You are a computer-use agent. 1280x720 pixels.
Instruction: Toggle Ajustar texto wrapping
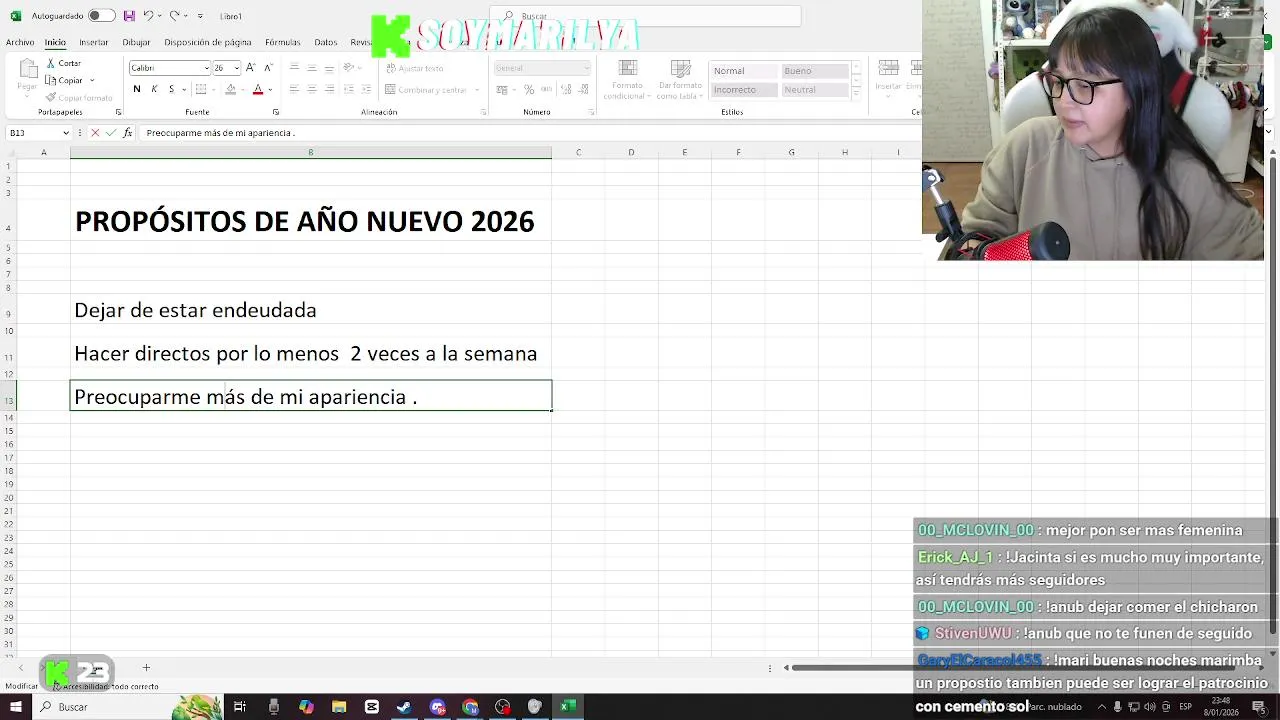[x=414, y=68]
